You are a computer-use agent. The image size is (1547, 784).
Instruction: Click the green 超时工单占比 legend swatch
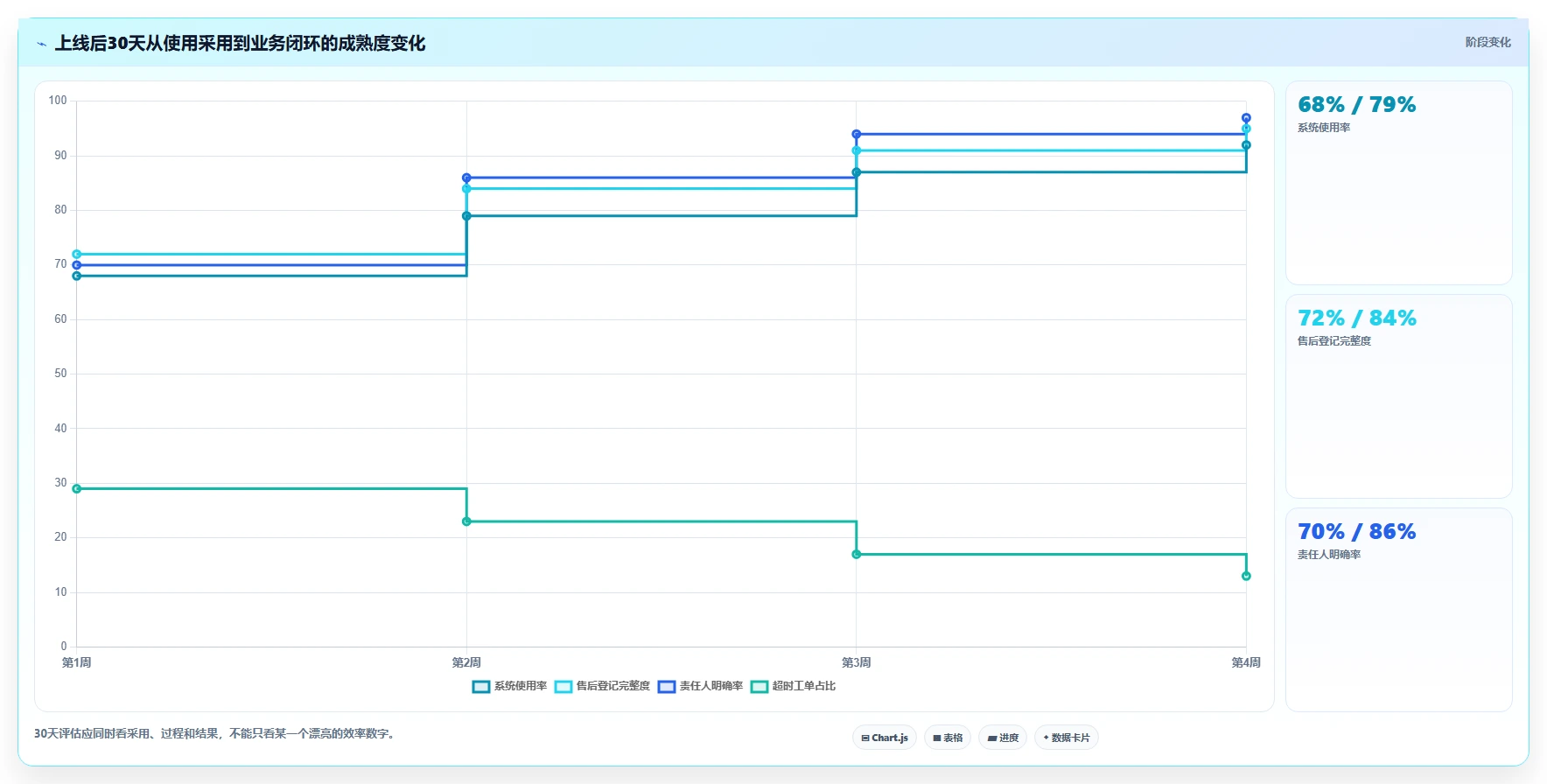point(759,687)
